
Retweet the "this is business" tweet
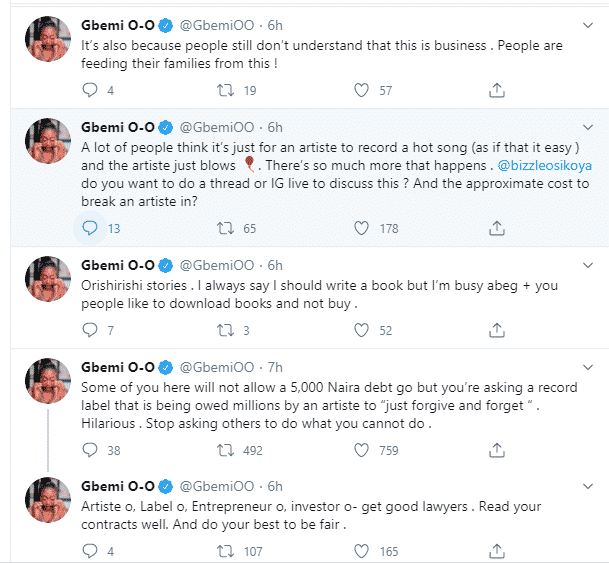point(227,91)
